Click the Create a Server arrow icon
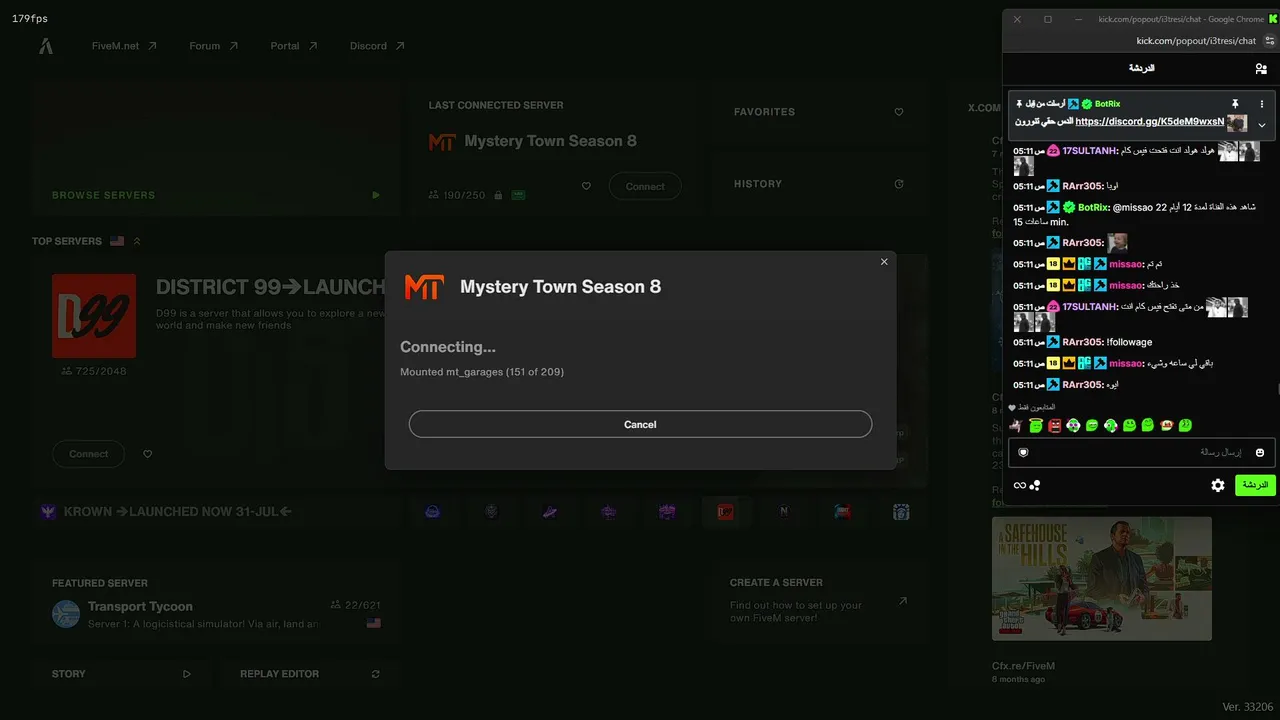The height and width of the screenshot is (720, 1280). 903,601
